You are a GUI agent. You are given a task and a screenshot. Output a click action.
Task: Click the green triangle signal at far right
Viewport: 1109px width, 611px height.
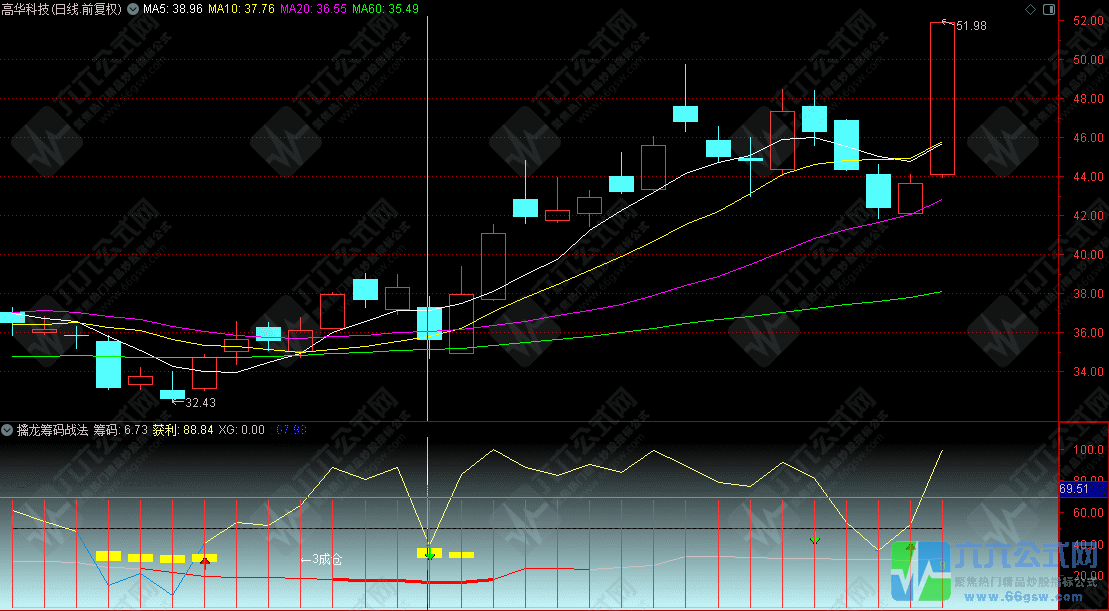pos(910,547)
